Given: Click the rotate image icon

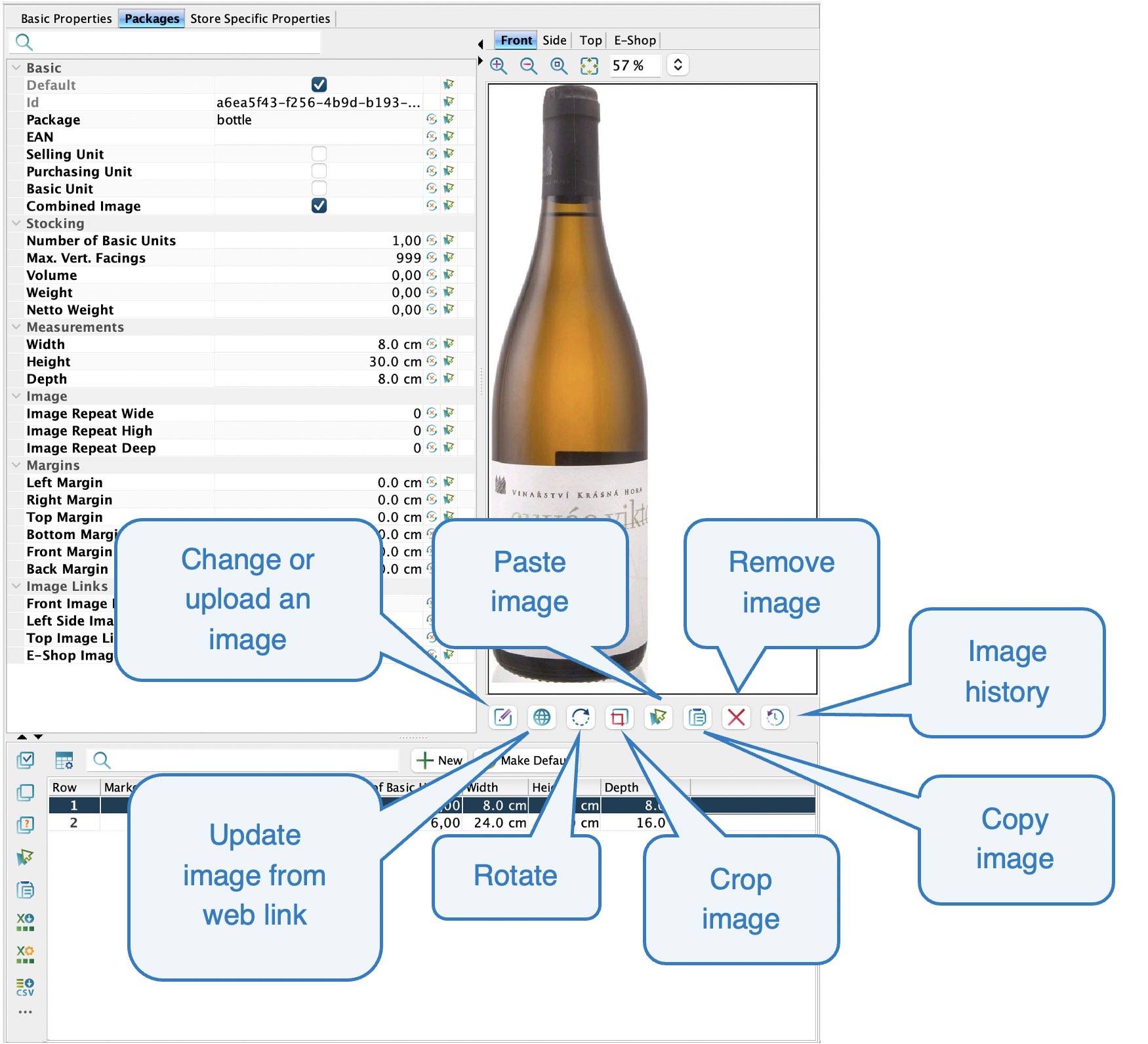Looking at the screenshot, I should point(581,717).
